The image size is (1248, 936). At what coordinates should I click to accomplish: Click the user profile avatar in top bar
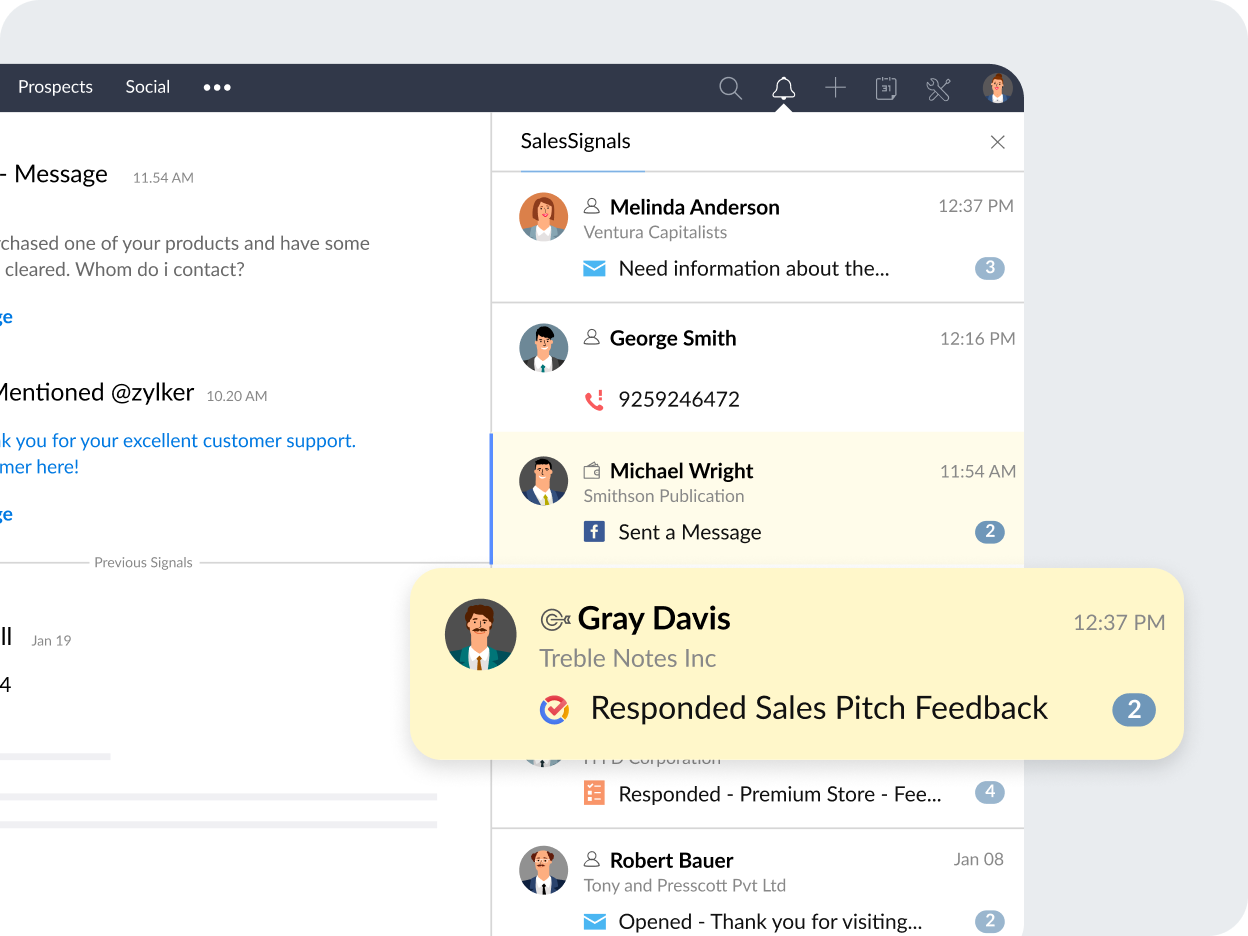click(x=997, y=88)
